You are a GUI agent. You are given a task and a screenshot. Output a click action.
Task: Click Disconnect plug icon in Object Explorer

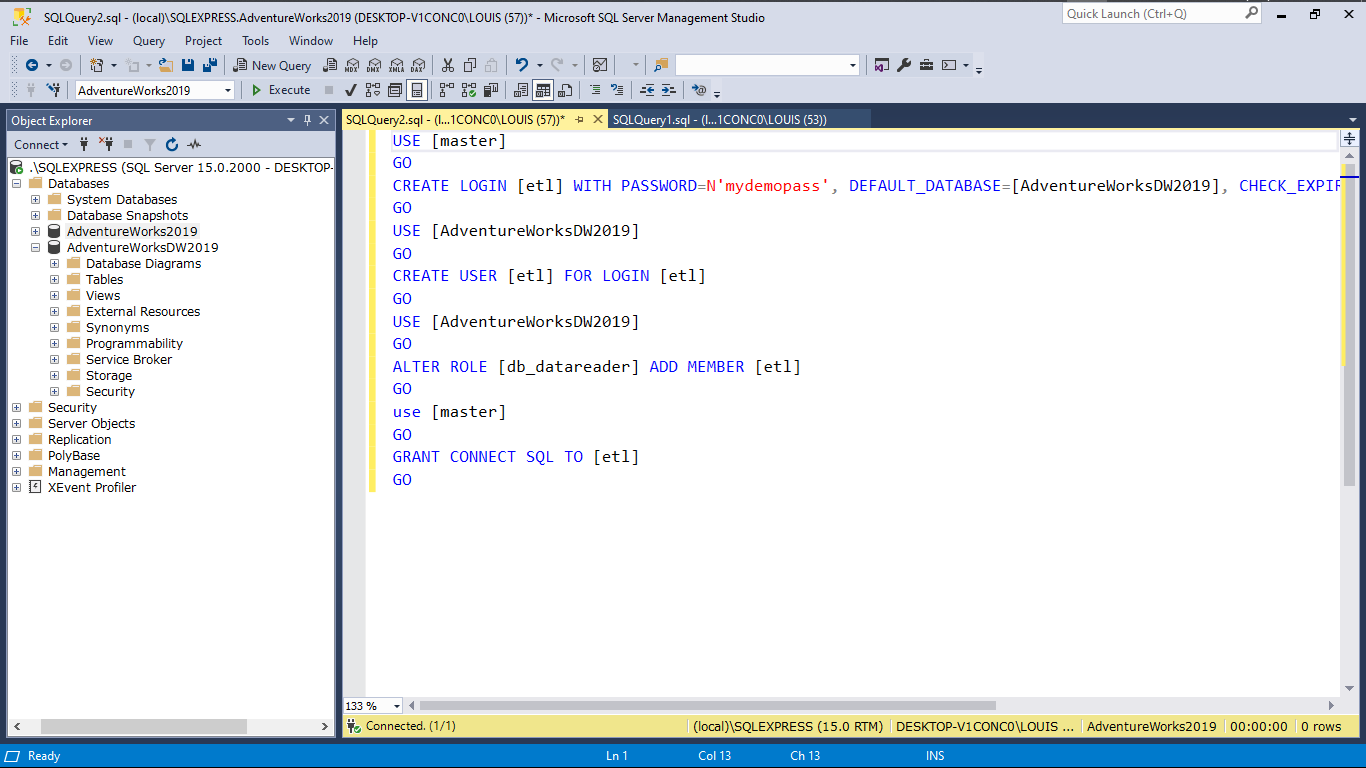106,144
